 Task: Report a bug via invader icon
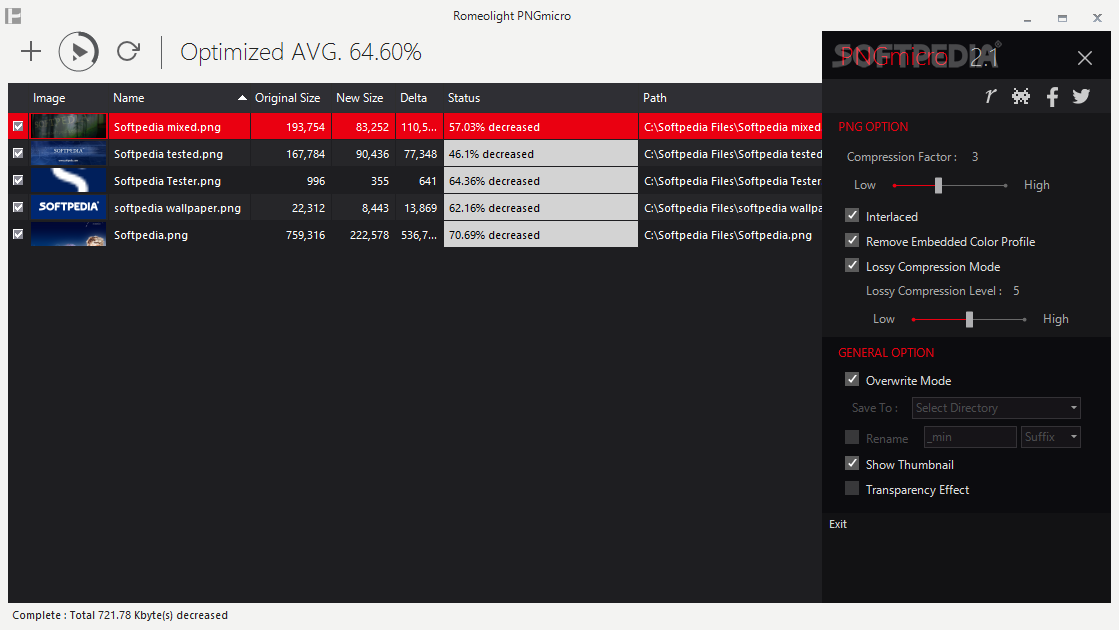(x=1021, y=96)
